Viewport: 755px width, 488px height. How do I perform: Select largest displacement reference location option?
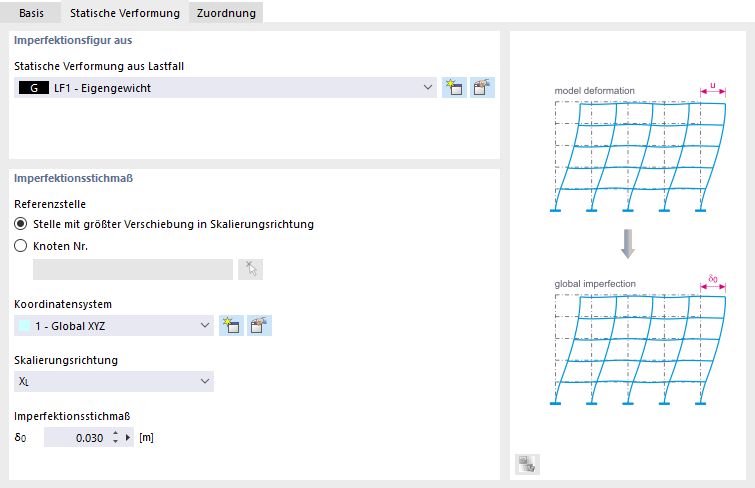pos(21,224)
